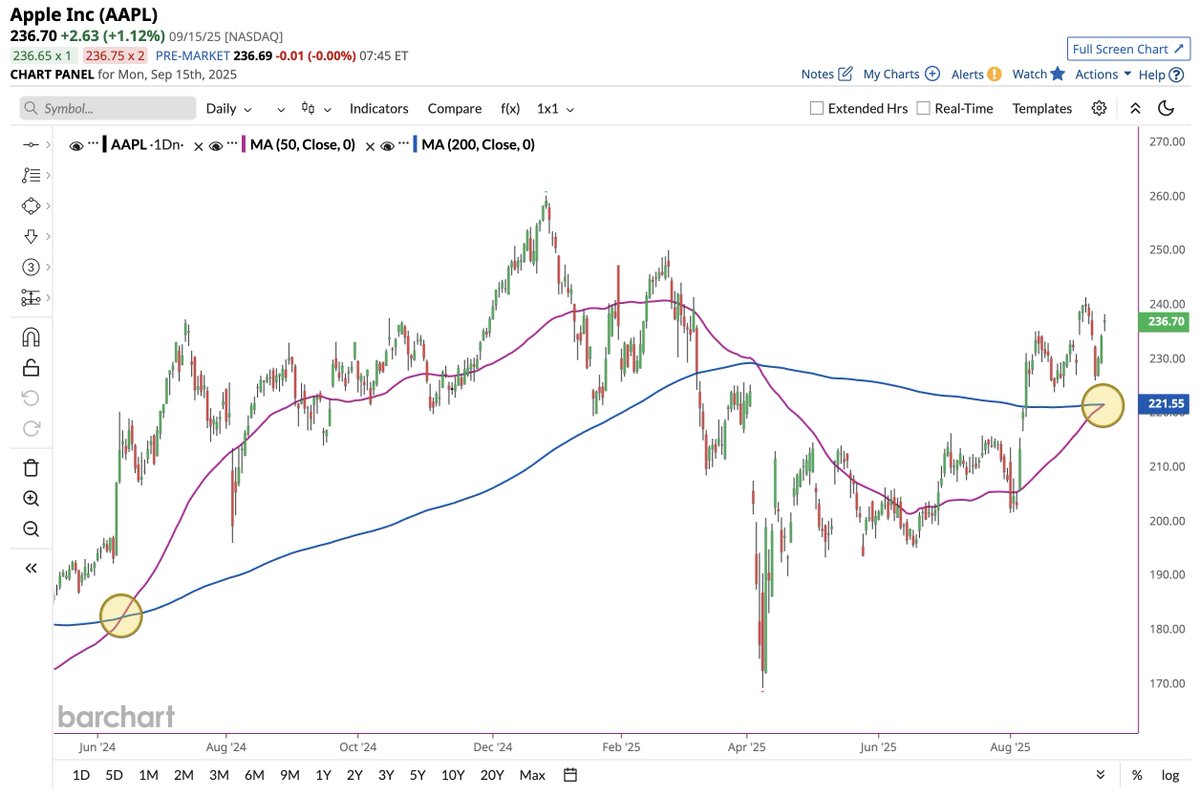Select the down arrow marker tool

click(31, 236)
